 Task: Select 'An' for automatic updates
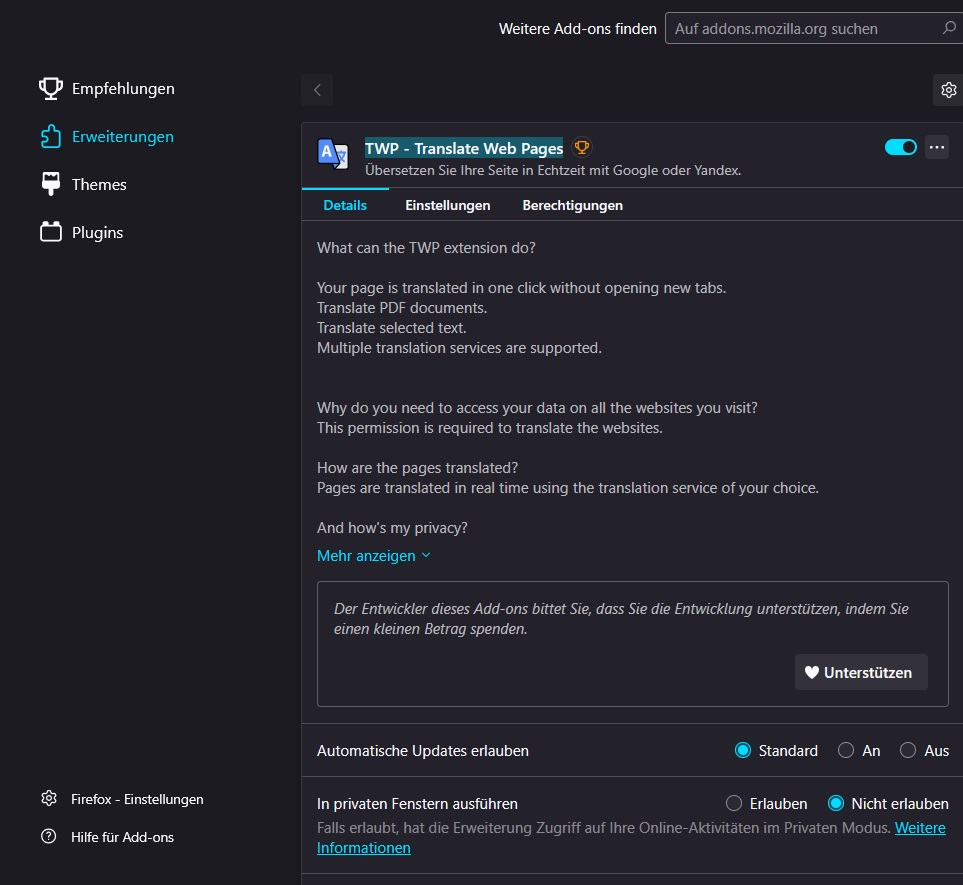tap(846, 750)
